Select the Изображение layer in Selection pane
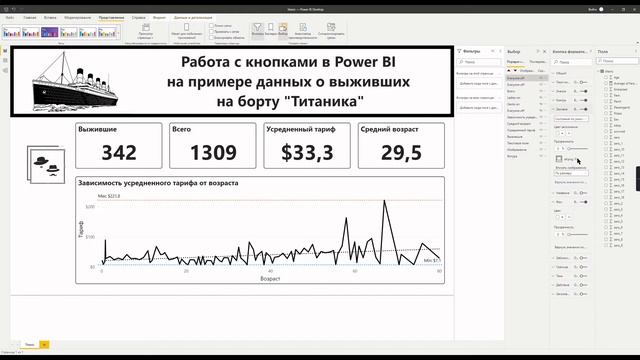The height and width of the screenshot is (360, 640). click(x=517, y=150)
